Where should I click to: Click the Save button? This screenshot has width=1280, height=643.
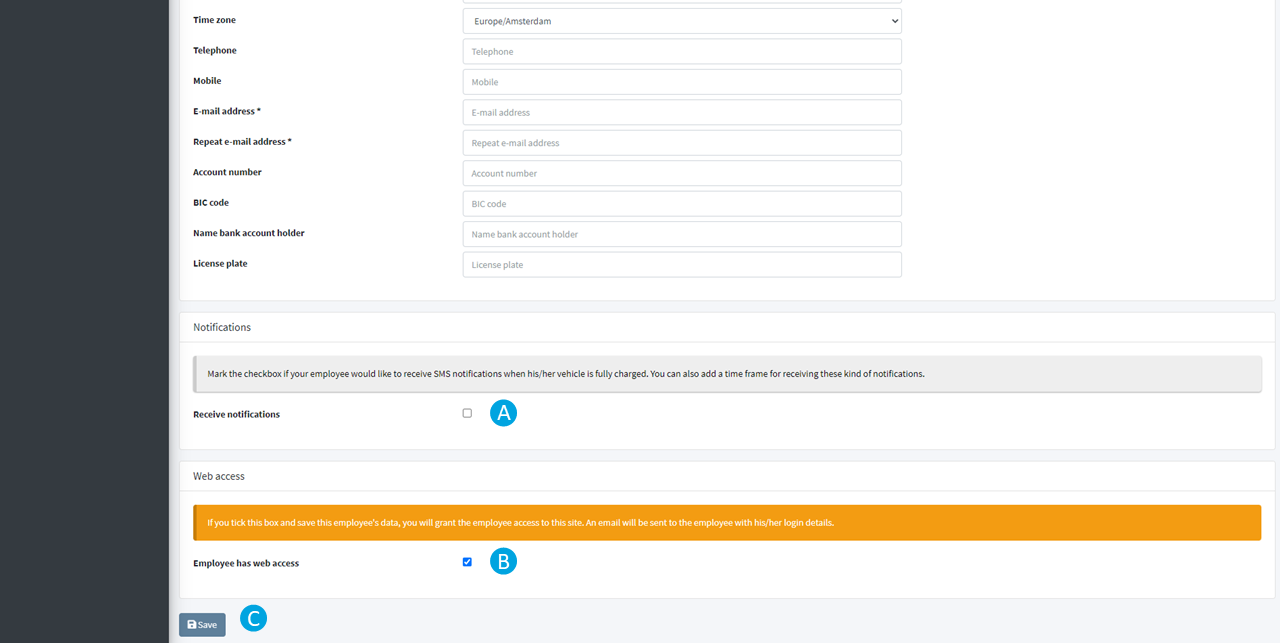202,625
